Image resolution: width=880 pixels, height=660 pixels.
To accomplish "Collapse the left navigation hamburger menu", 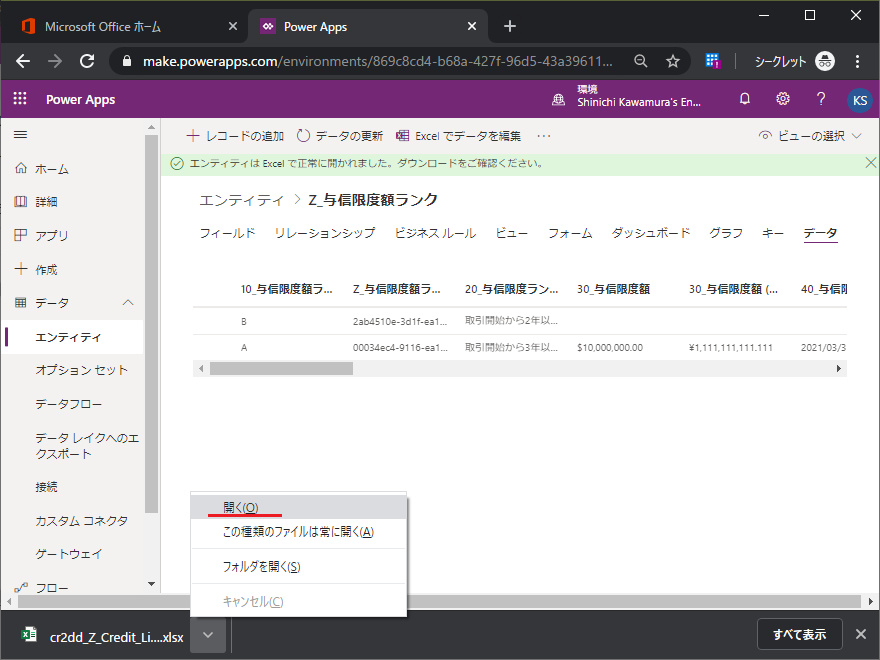I will coord(20,135).
